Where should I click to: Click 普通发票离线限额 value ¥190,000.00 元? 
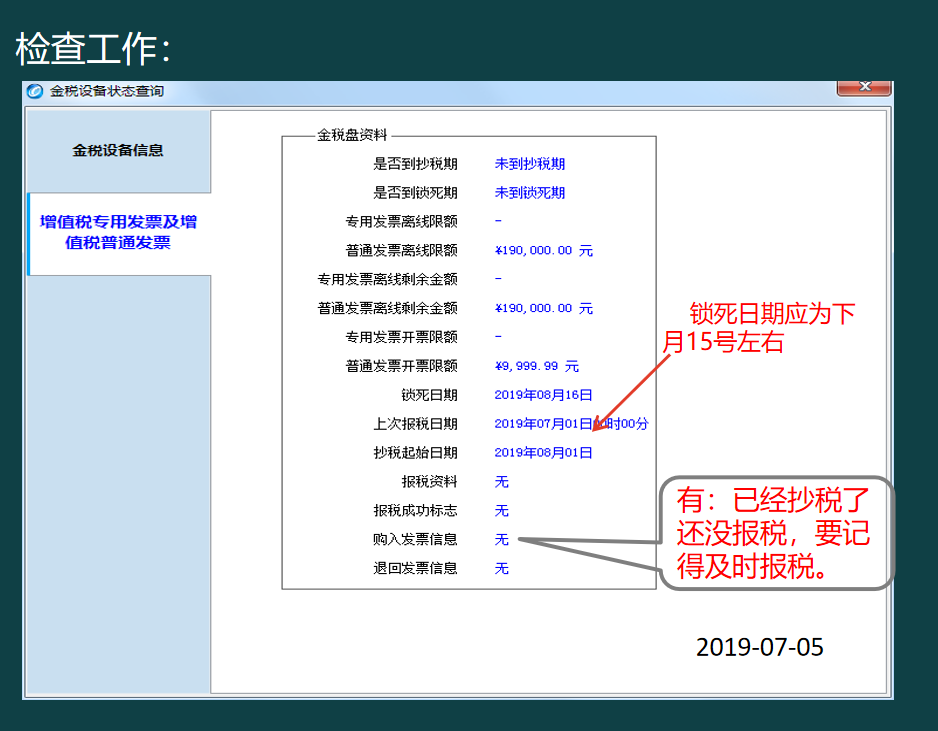(x=543, y=250)
